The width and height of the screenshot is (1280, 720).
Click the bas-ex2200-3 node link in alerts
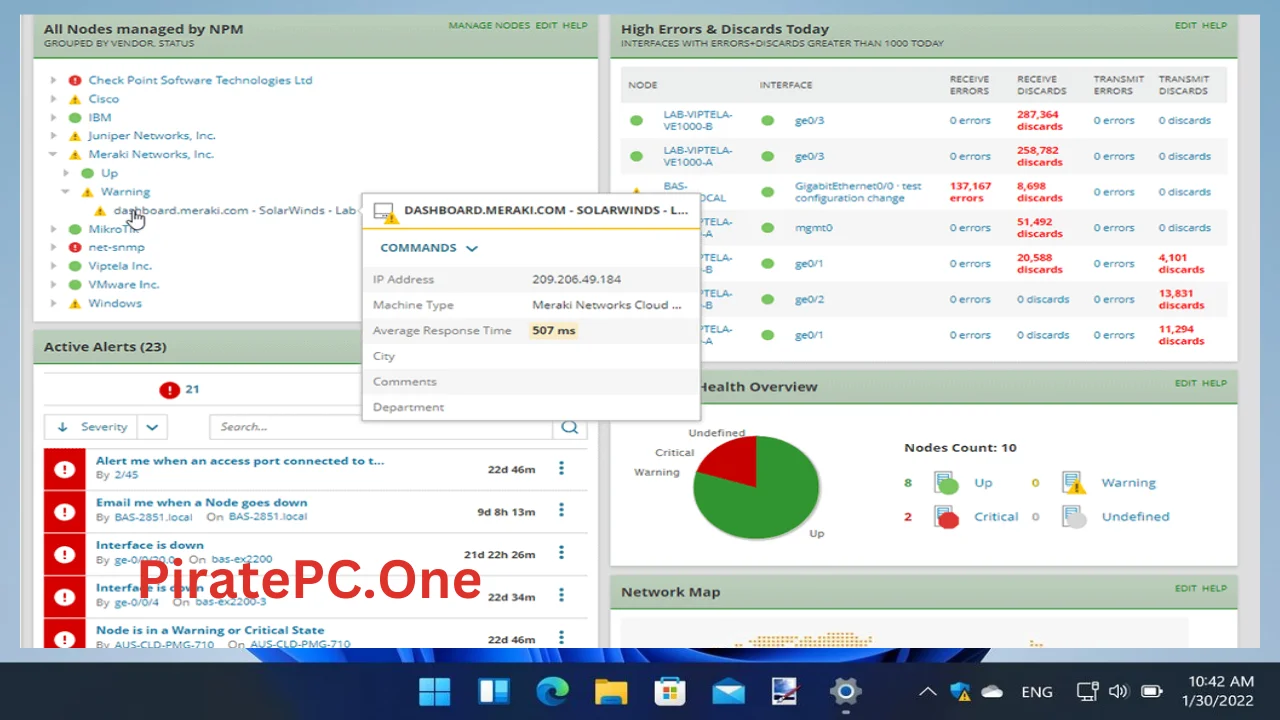(231, 602)
